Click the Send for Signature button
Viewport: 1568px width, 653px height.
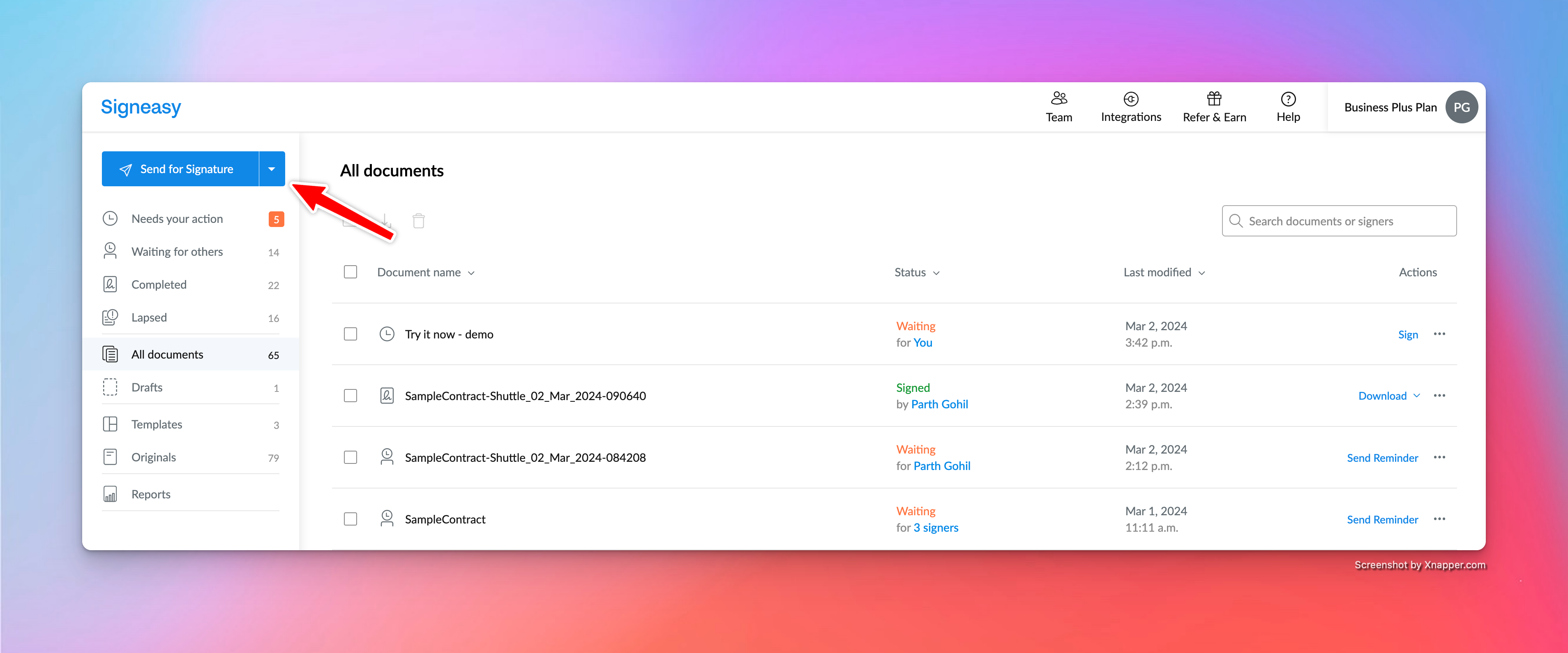(x=180, y=169)
